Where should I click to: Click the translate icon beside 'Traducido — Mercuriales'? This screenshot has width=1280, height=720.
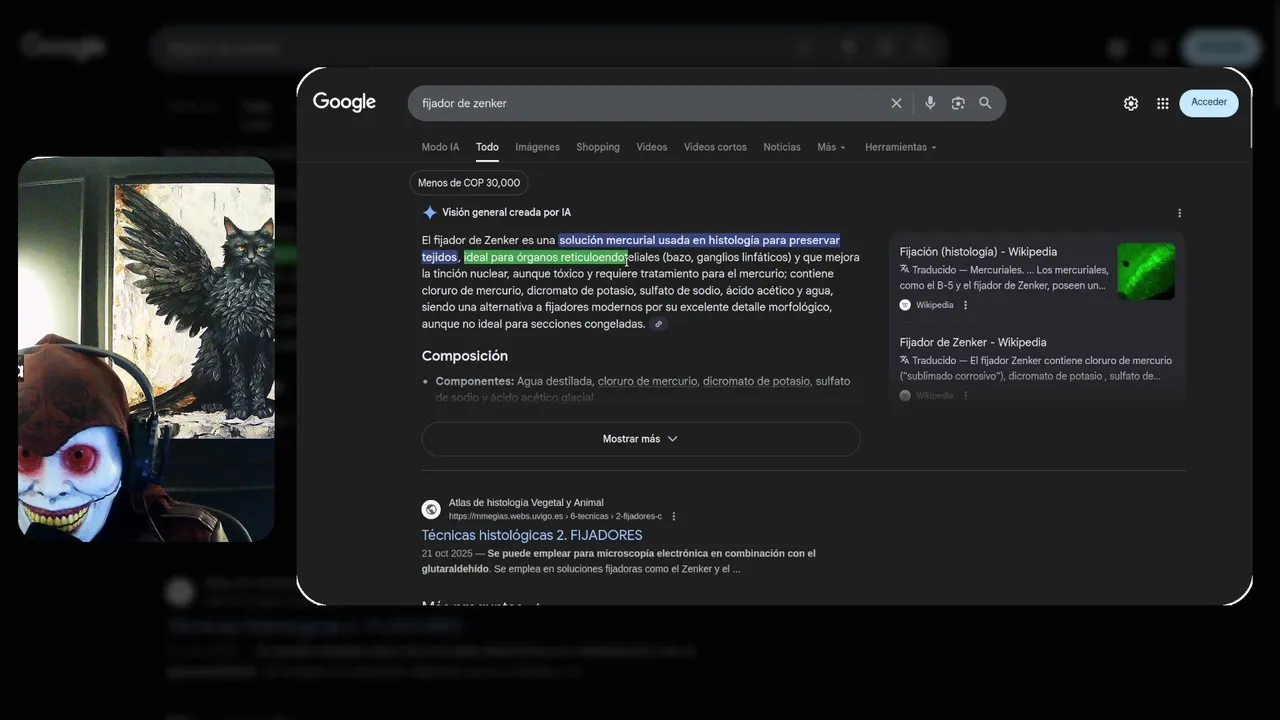904,269
